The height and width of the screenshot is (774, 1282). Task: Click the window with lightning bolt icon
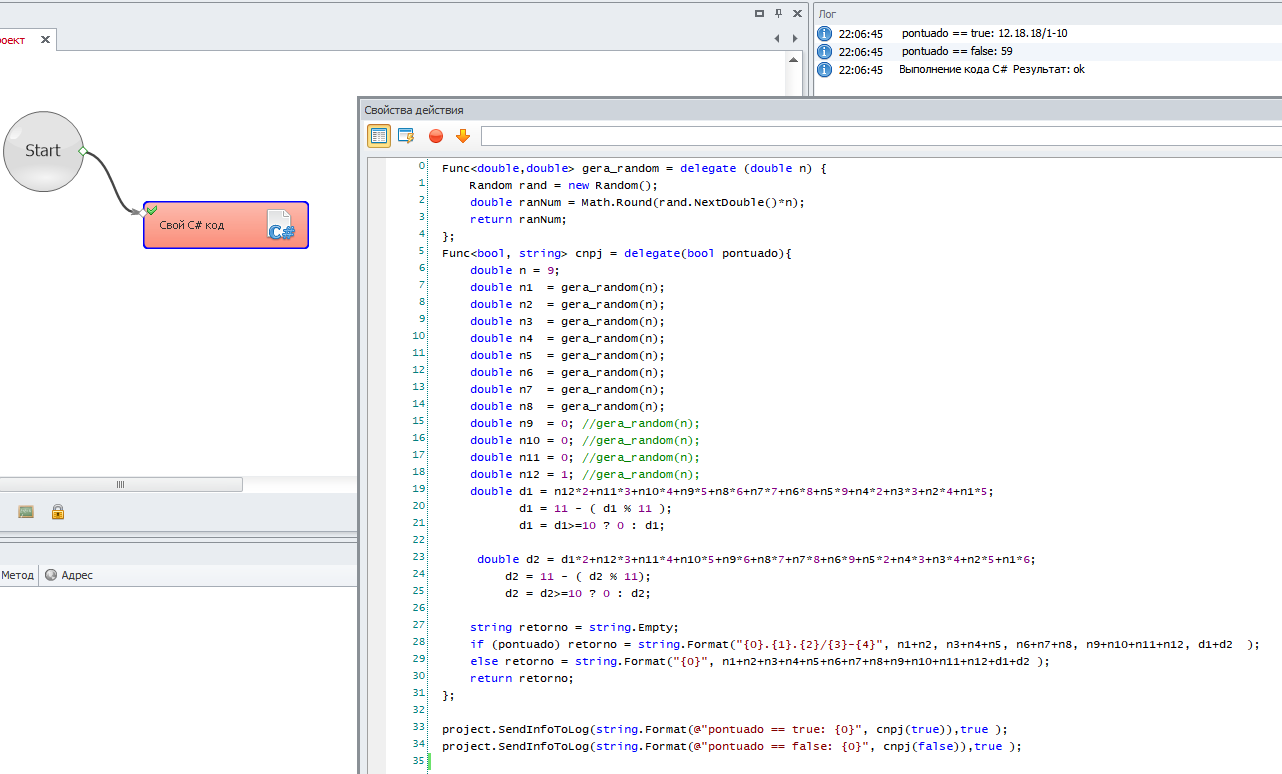(x=406, y=136)
